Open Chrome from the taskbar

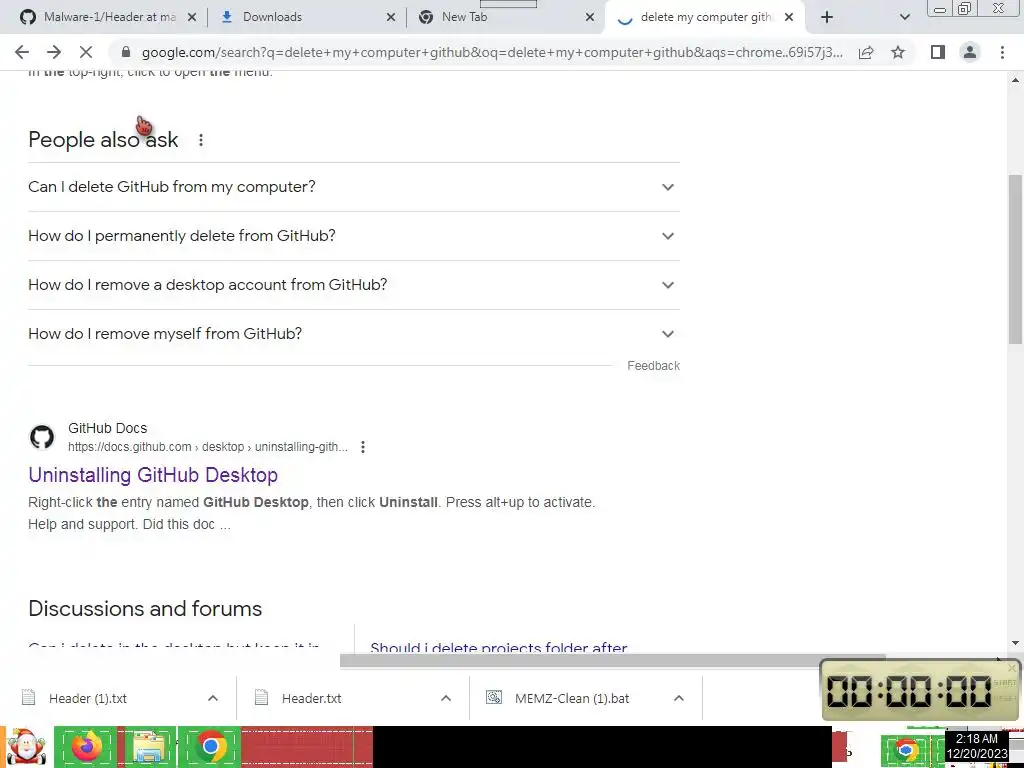pos(210,746)
